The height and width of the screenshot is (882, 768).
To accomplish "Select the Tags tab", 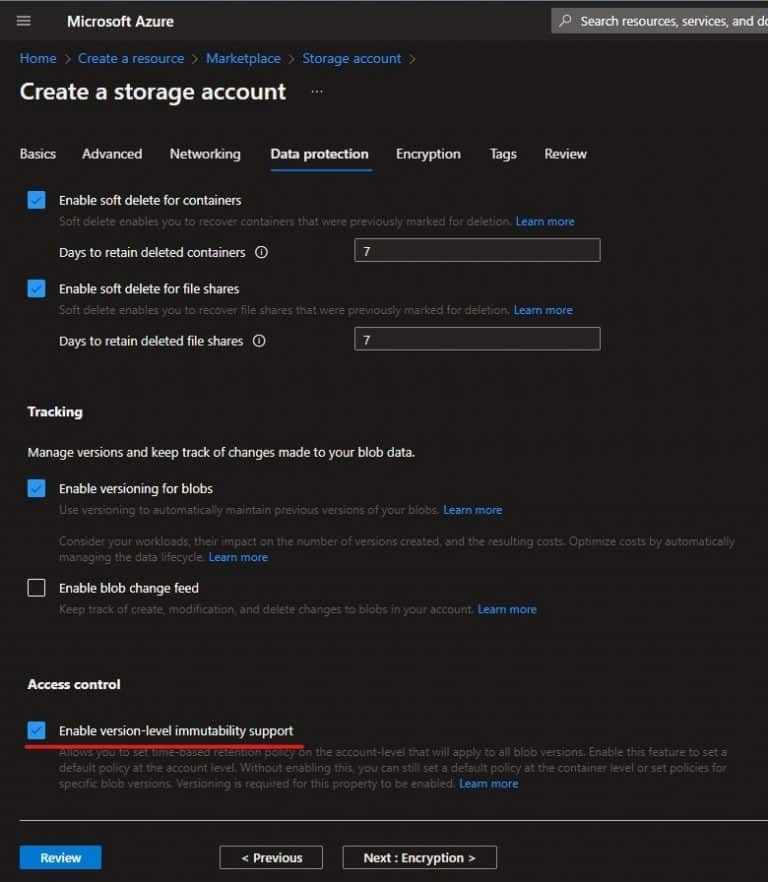I will click(503, 154).
